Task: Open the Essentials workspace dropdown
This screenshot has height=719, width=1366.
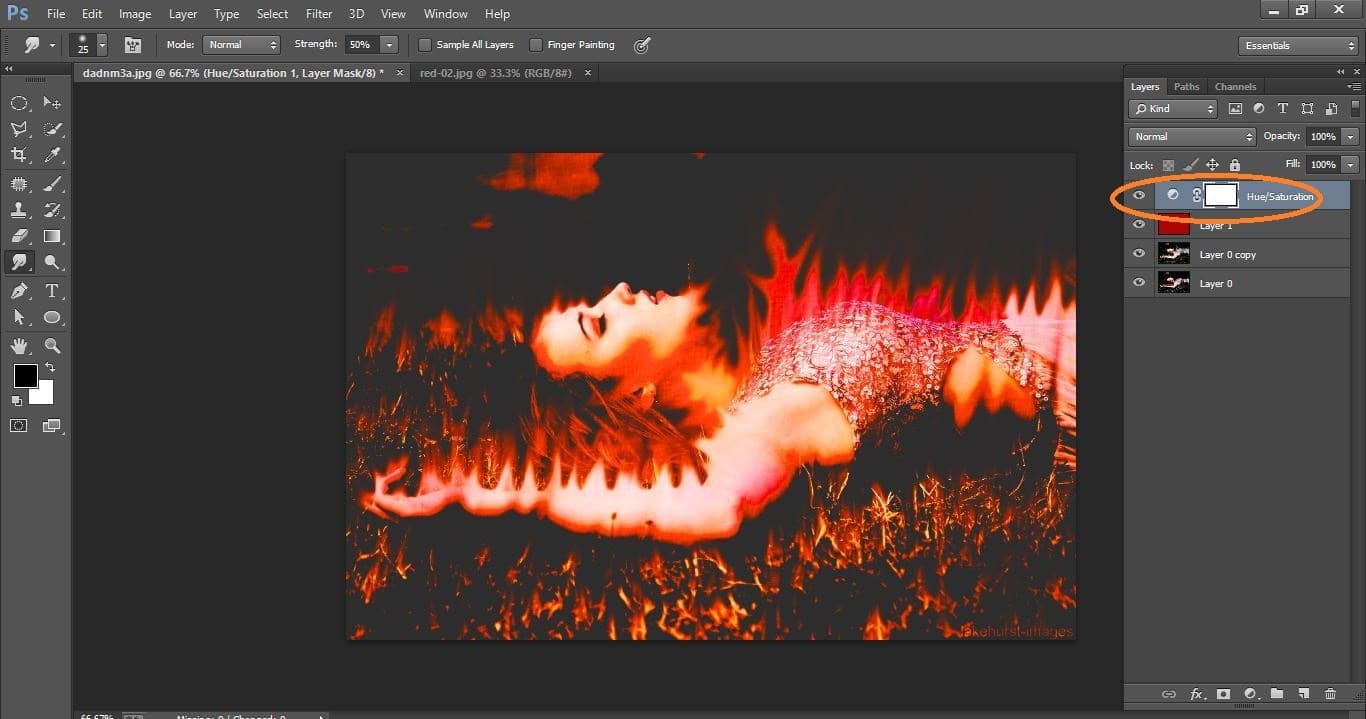Action: coord(1297,46)
